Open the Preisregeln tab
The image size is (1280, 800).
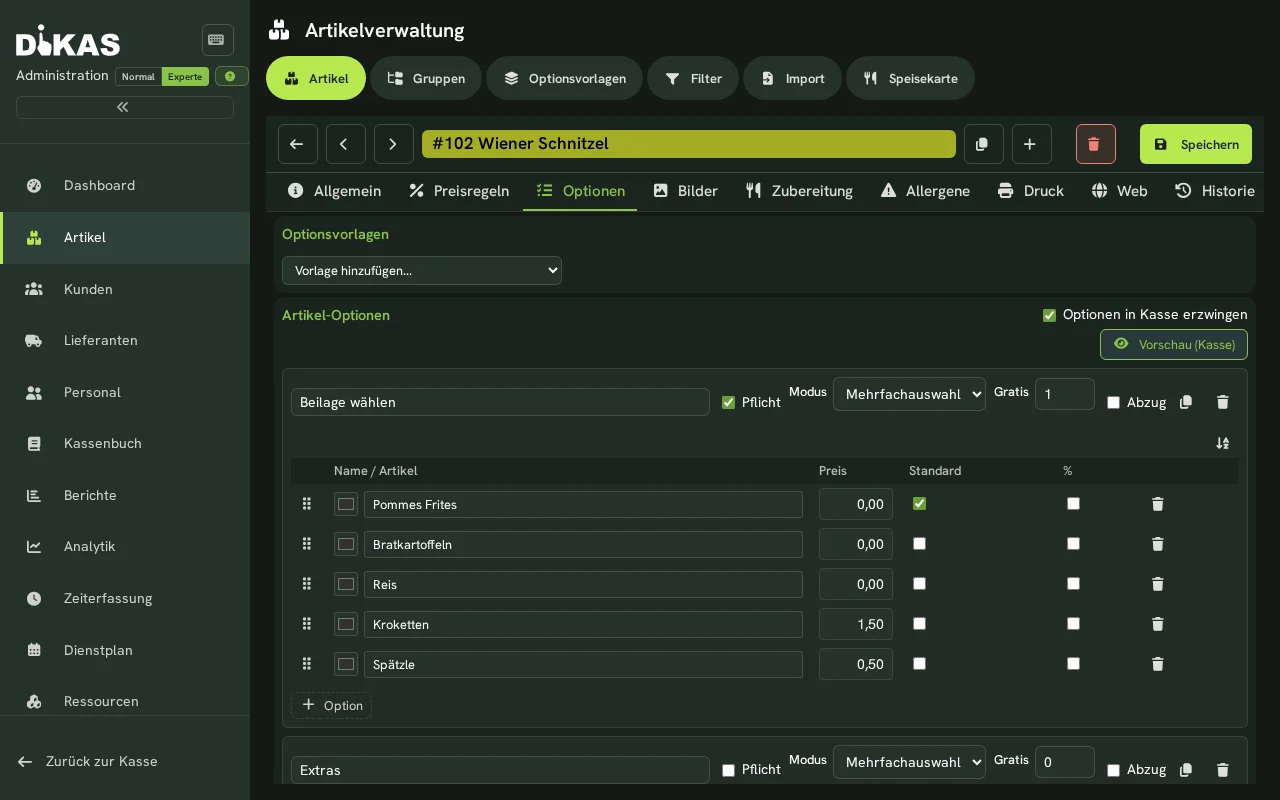tap(459, 191)
